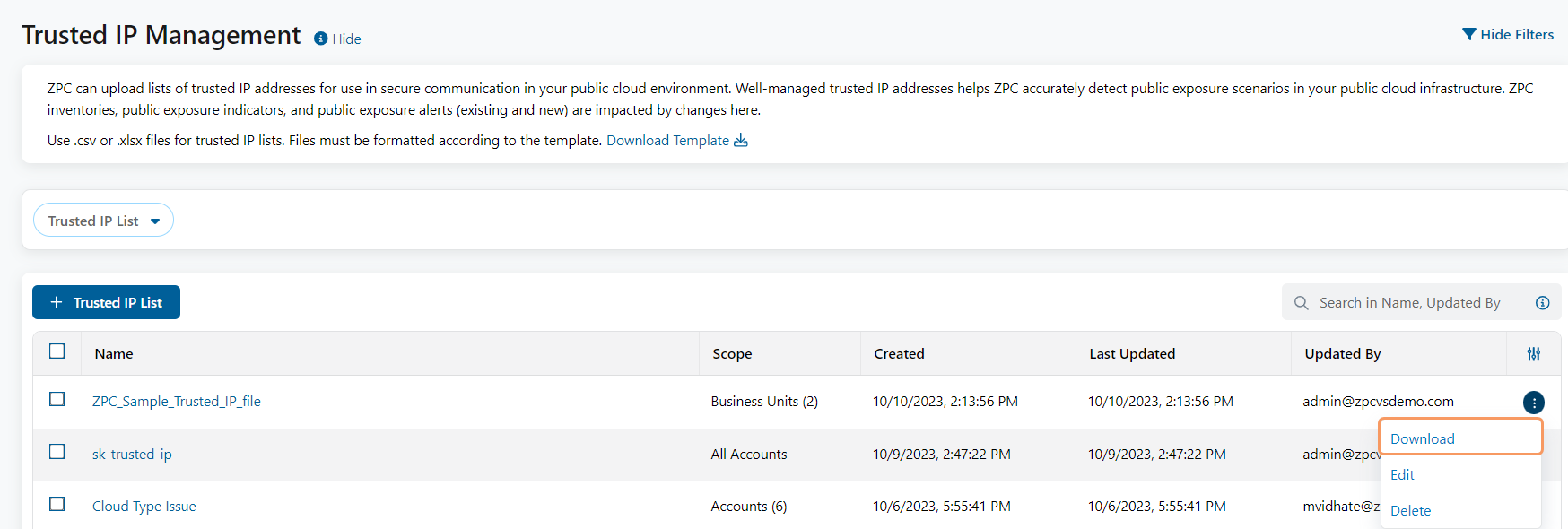Image resolution: width=1568 pixels, height=529 pixels.
Task: Open the column customization icon in table header
Action: click(1532, 353)
